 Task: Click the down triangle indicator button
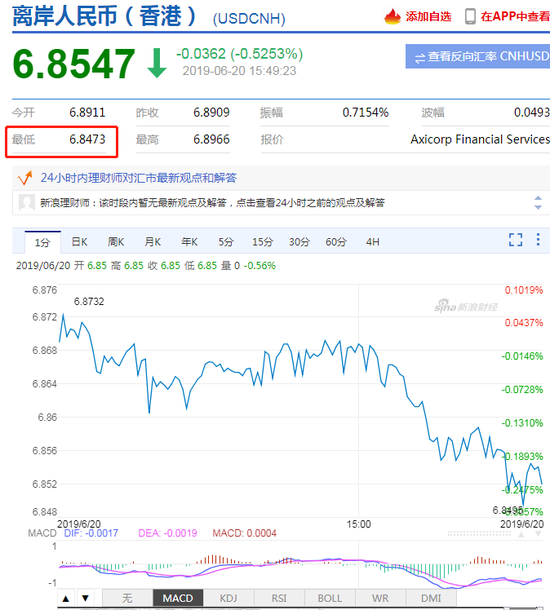(86, 598)
